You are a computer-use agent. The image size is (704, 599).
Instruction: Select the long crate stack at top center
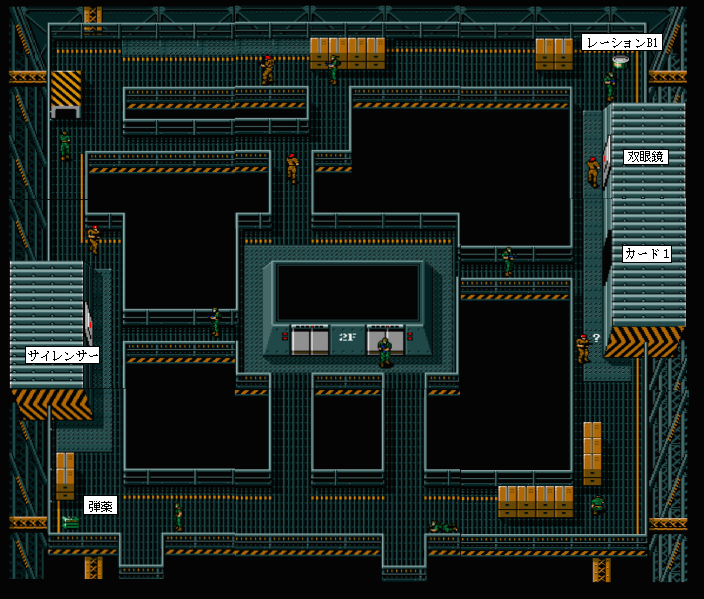347,53
